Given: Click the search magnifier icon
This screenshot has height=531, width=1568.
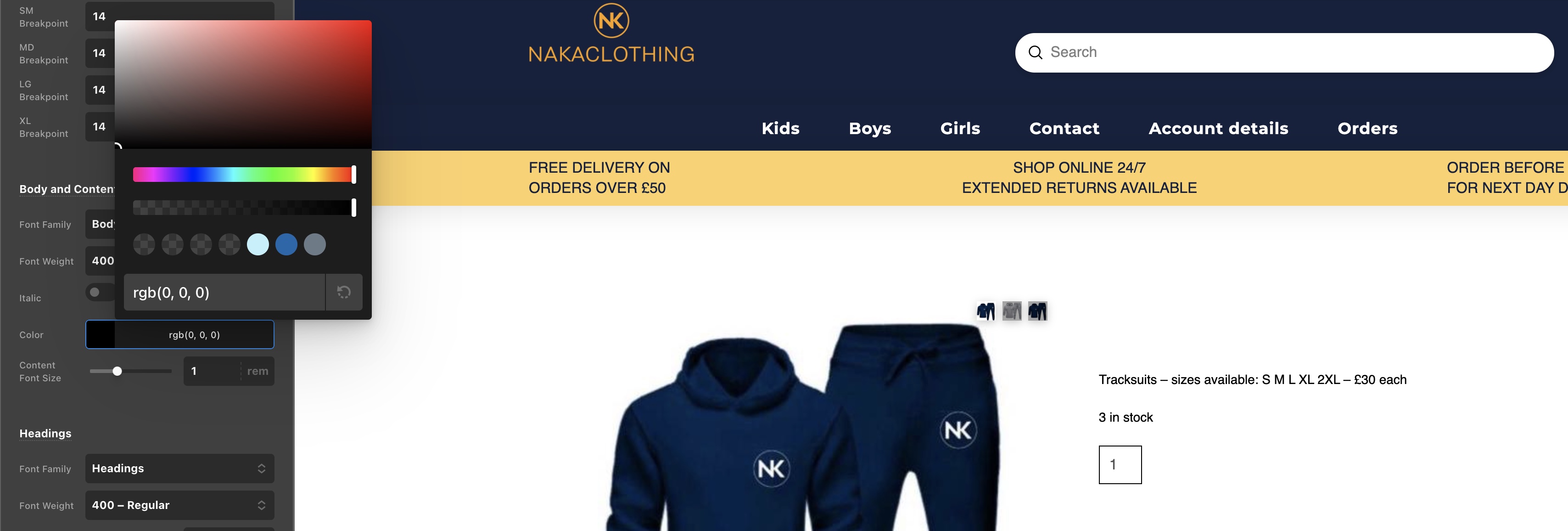Looking at the screenshot, I should [x=1035, y=52].
